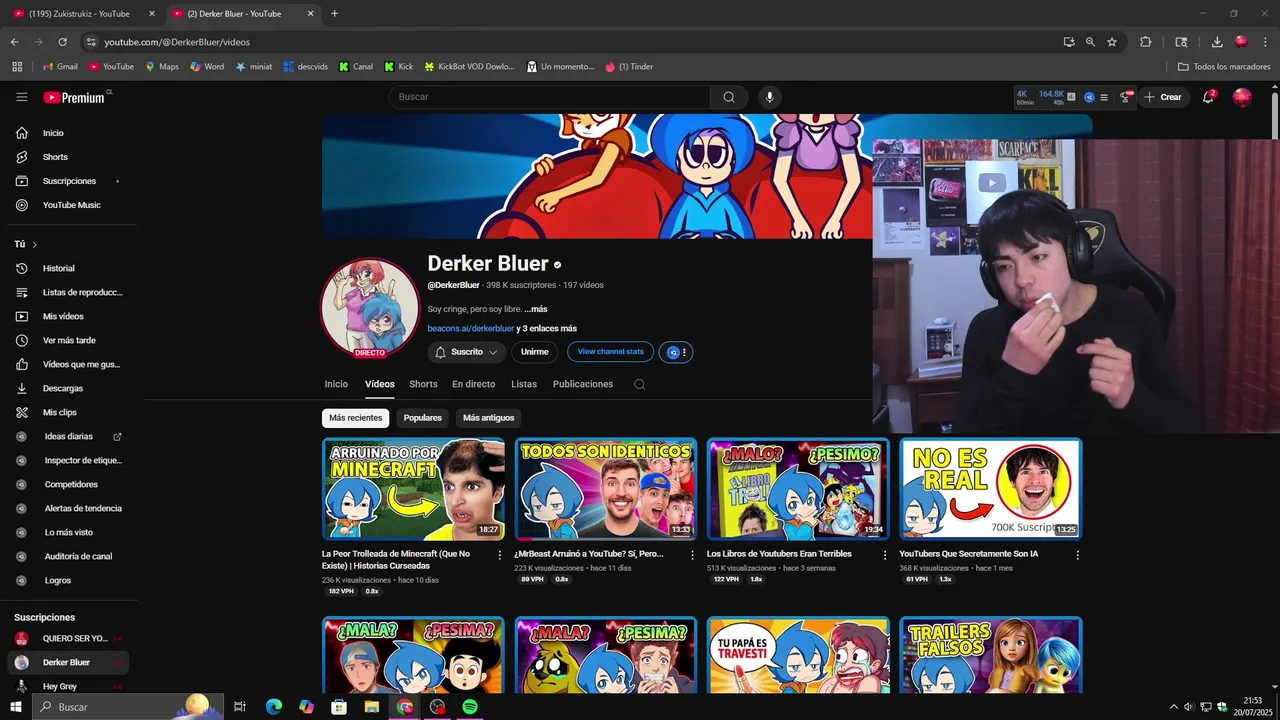Open 'Los Libros de Youtubers' video options
Viewport: 1280px width, 720px height.
(885, 555)
